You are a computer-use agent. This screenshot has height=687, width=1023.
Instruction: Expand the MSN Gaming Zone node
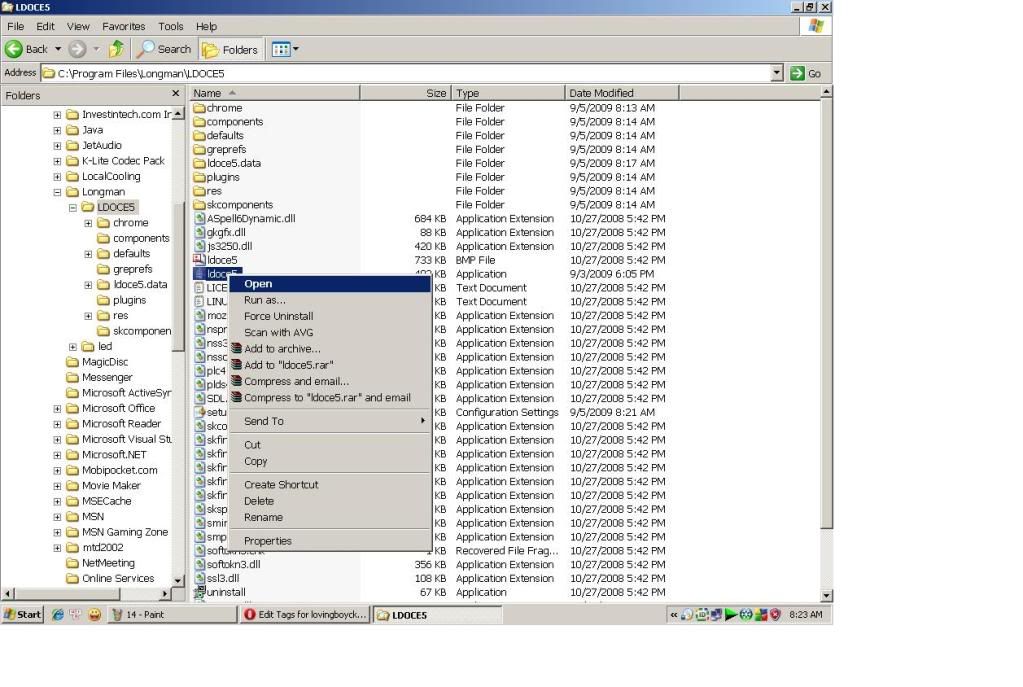(x=57, y=532)
